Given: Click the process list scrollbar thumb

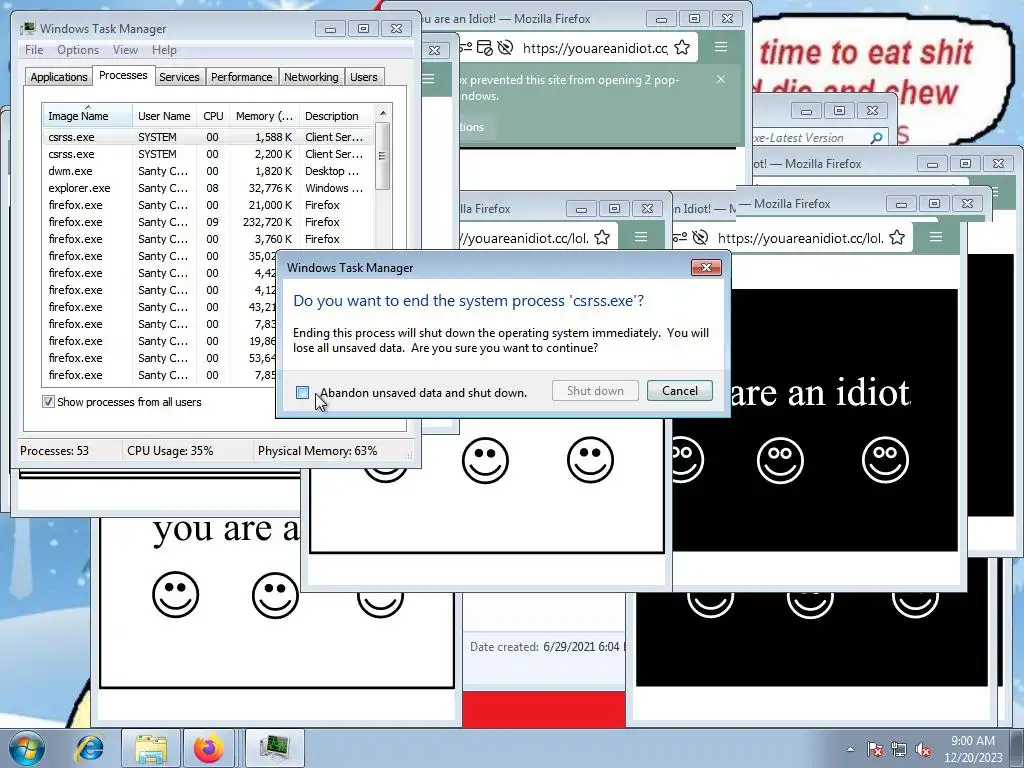Looking at the screenshot, I should (383, 155).
